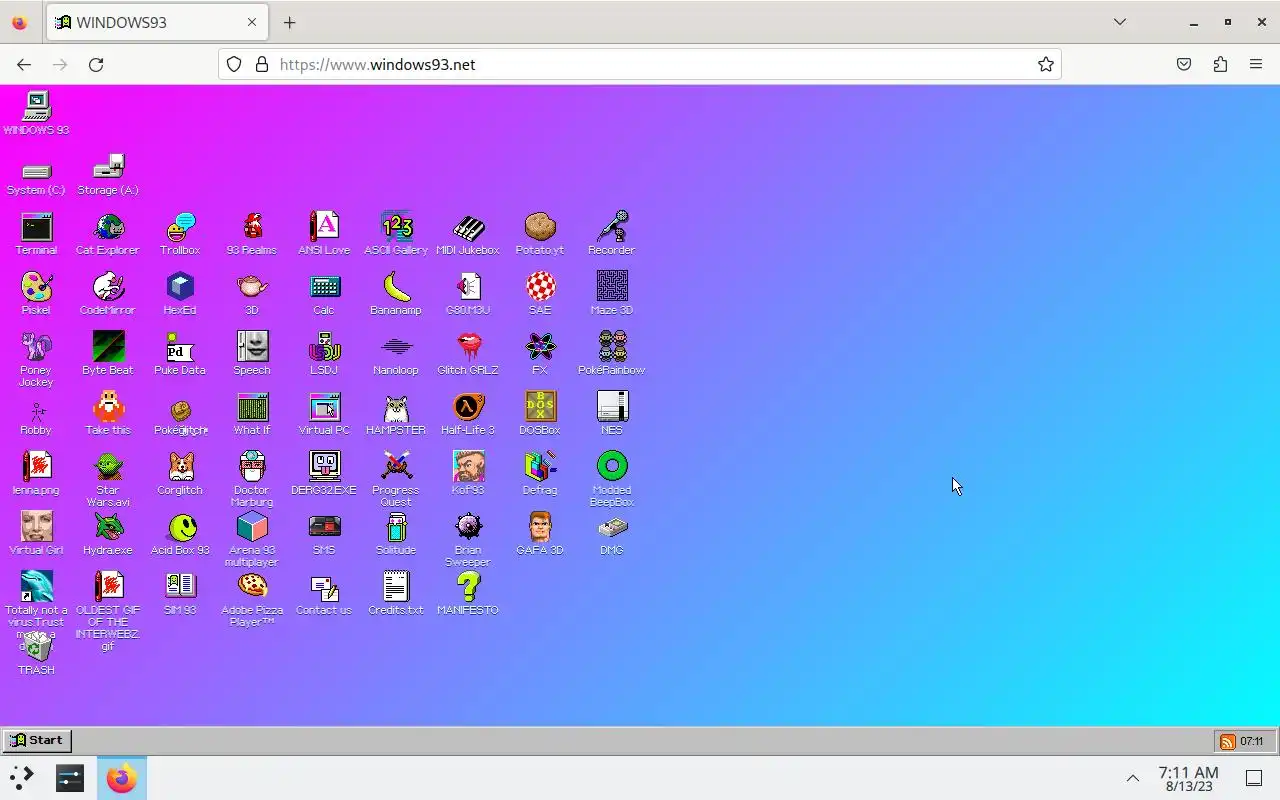Image resolution: width=1280 pixels, height=800 pixels.
Task: Click the windows93.net address bar
Action: click(x=640, y=64)
